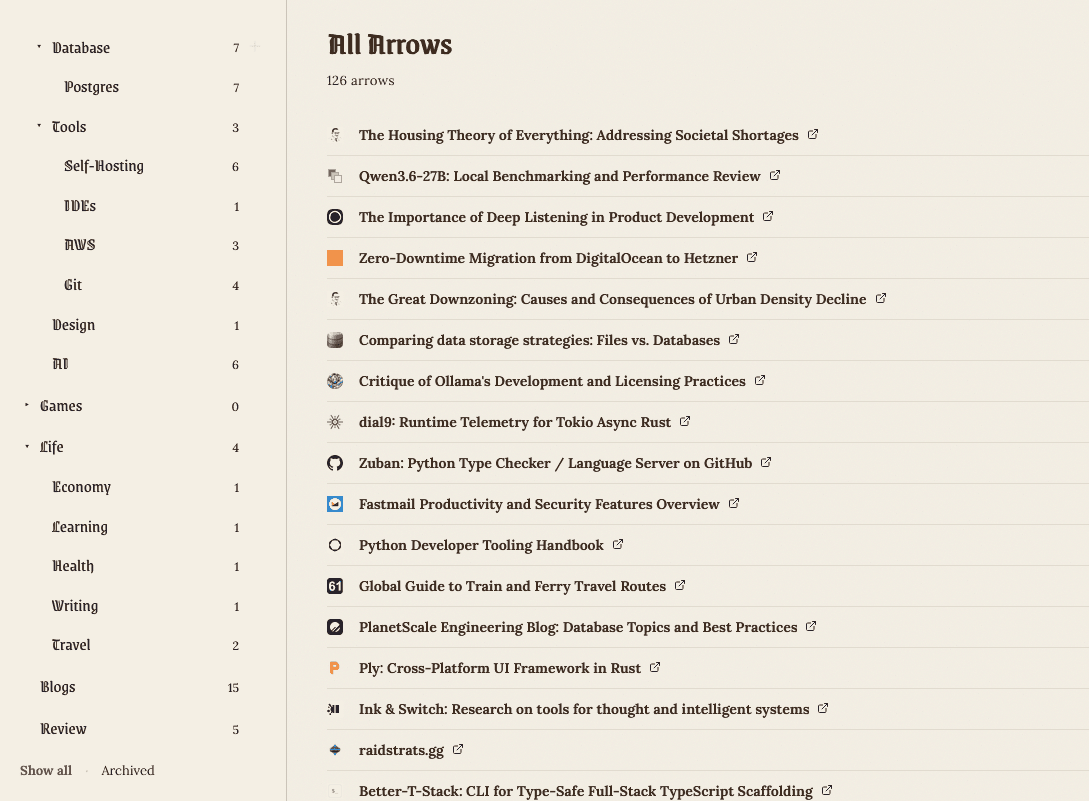
Task: Click the Fastmail envelope favicon
Action: click(x=335, y=504)
